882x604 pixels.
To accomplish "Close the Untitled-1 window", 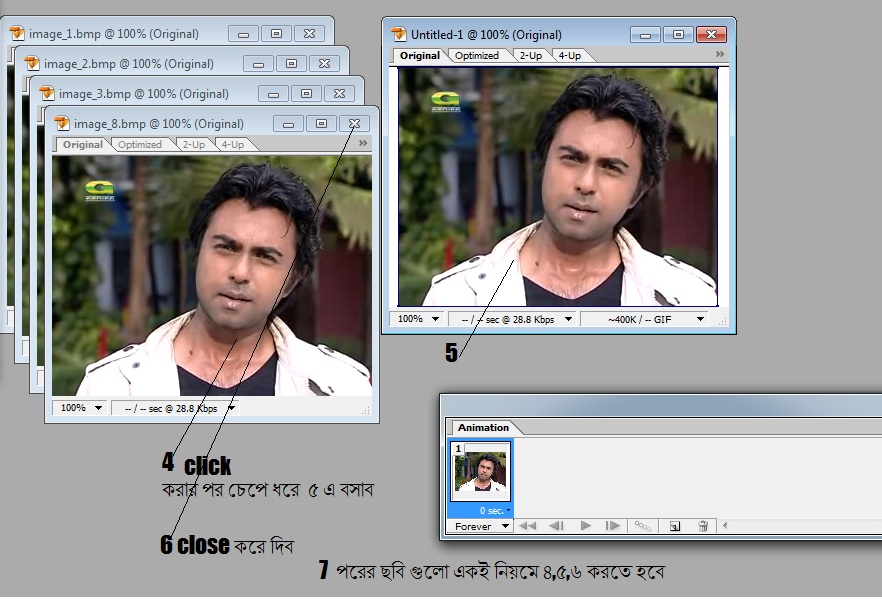I will coord(712,34).
